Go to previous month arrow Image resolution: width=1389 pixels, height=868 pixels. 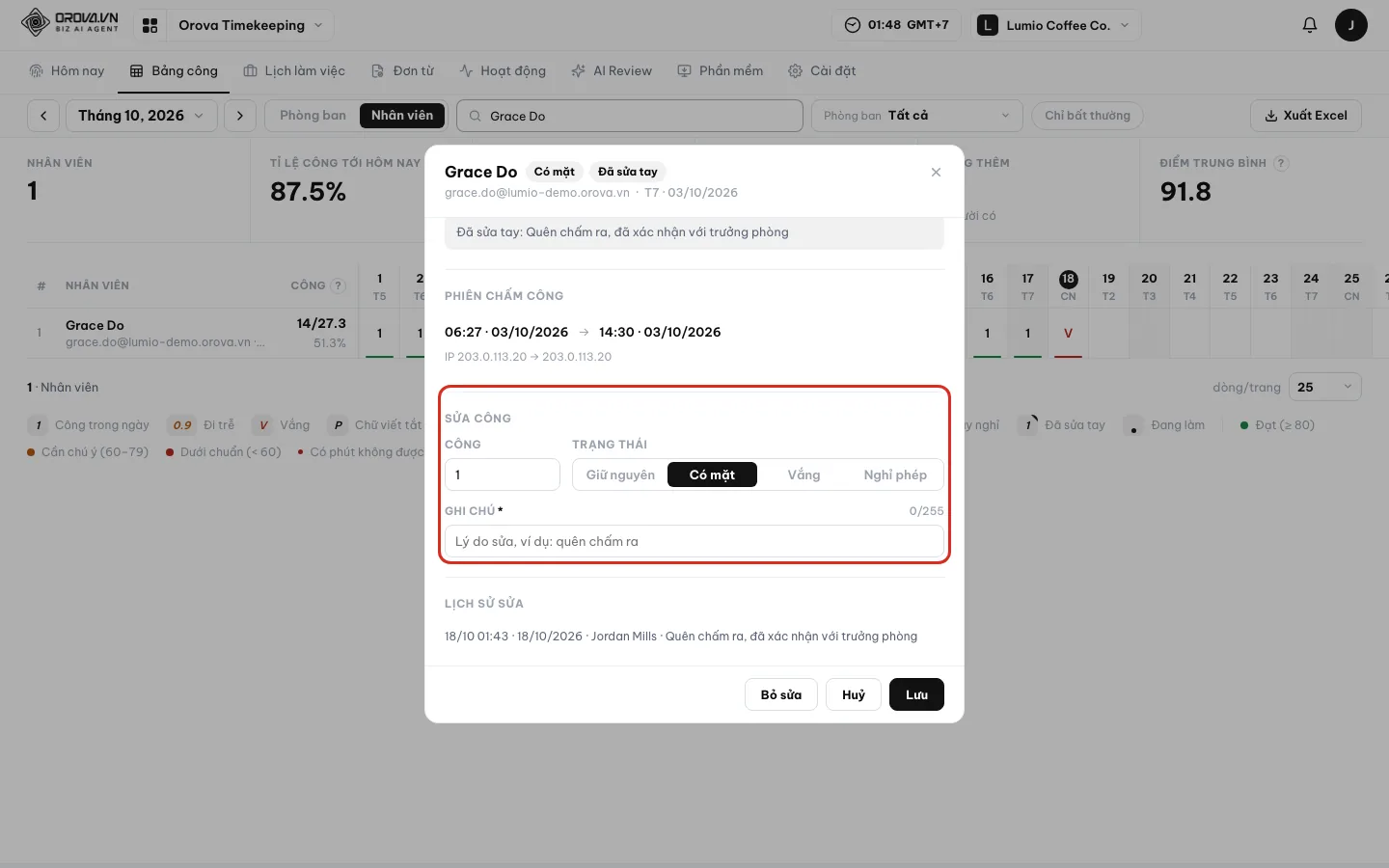click(x=43, y=116)
